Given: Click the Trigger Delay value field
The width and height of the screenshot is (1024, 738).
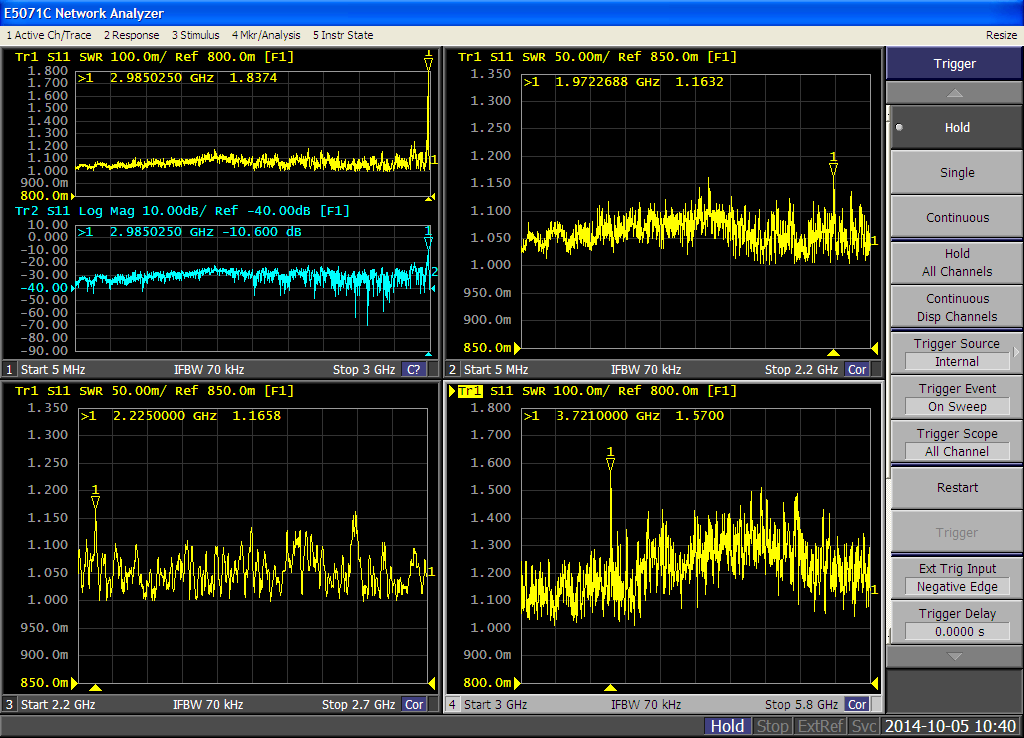Looking at the screenshot, I should pyautogui.click(x=956, y=632).
